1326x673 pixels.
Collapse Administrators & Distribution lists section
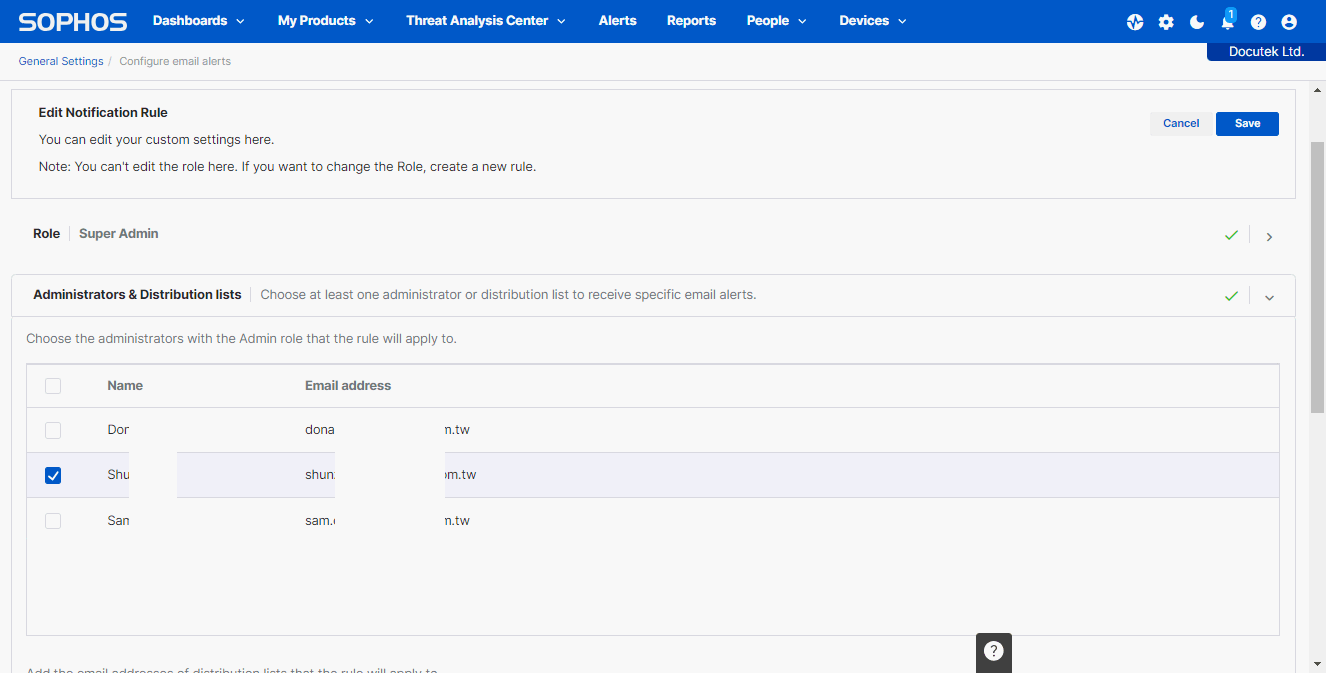click(x=1269, y=297)
